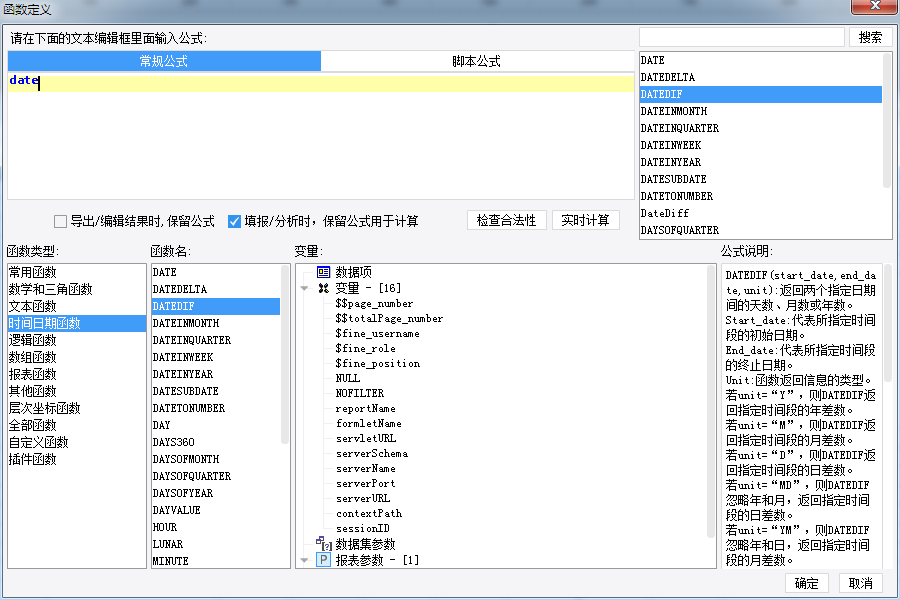Viewport: 900px width, 600px height.
Task: Select the $$page_number variable
Action: [x=374, y=304]
